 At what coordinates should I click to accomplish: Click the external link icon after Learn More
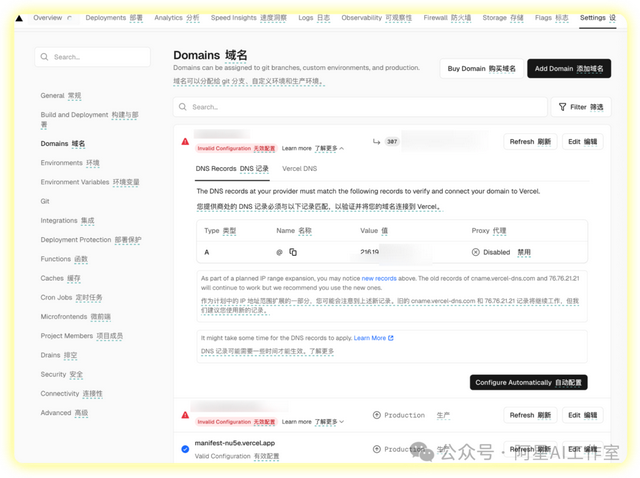tap(391, 338)
